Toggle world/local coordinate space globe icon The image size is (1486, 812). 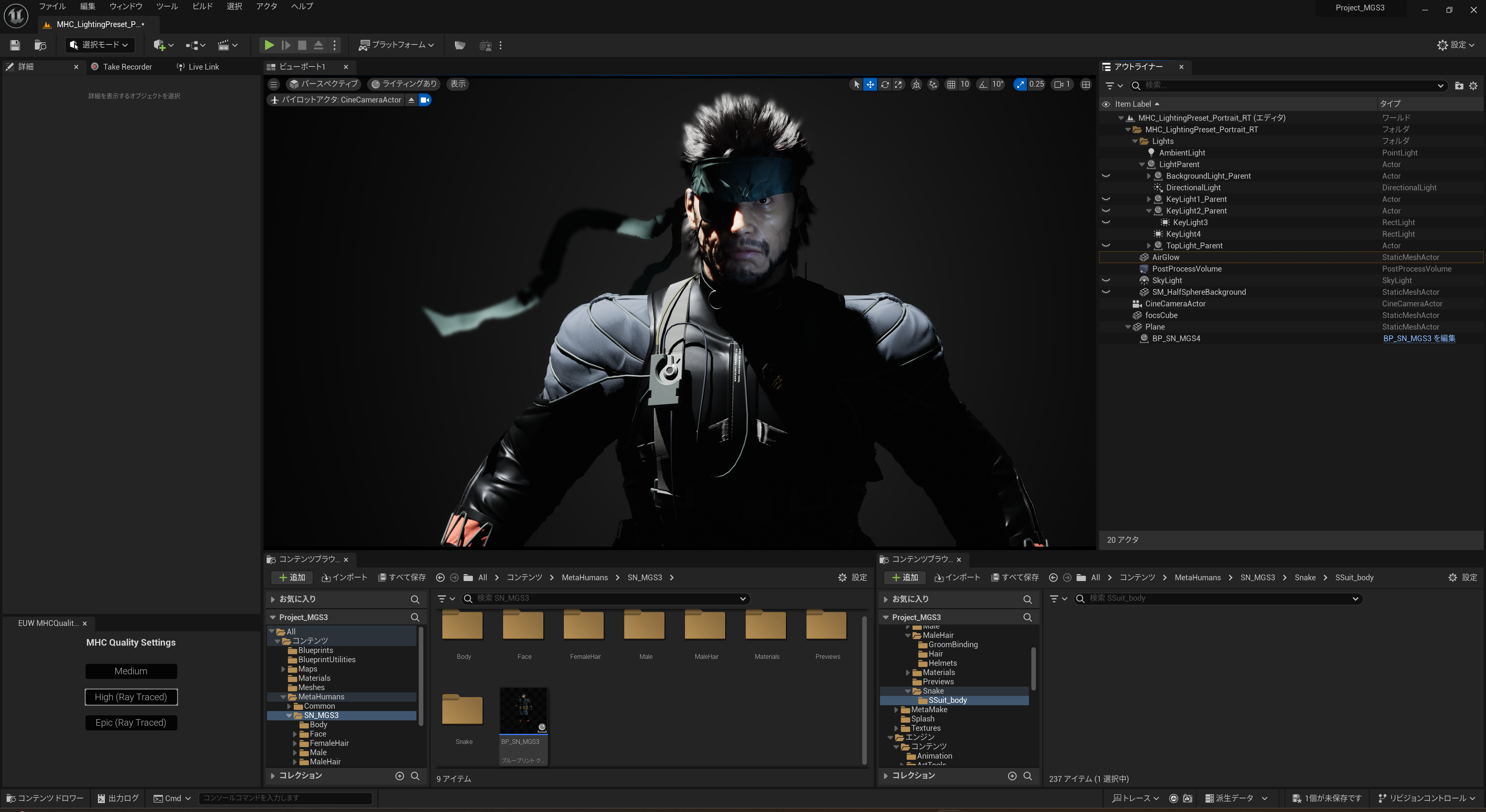(916, 84)
